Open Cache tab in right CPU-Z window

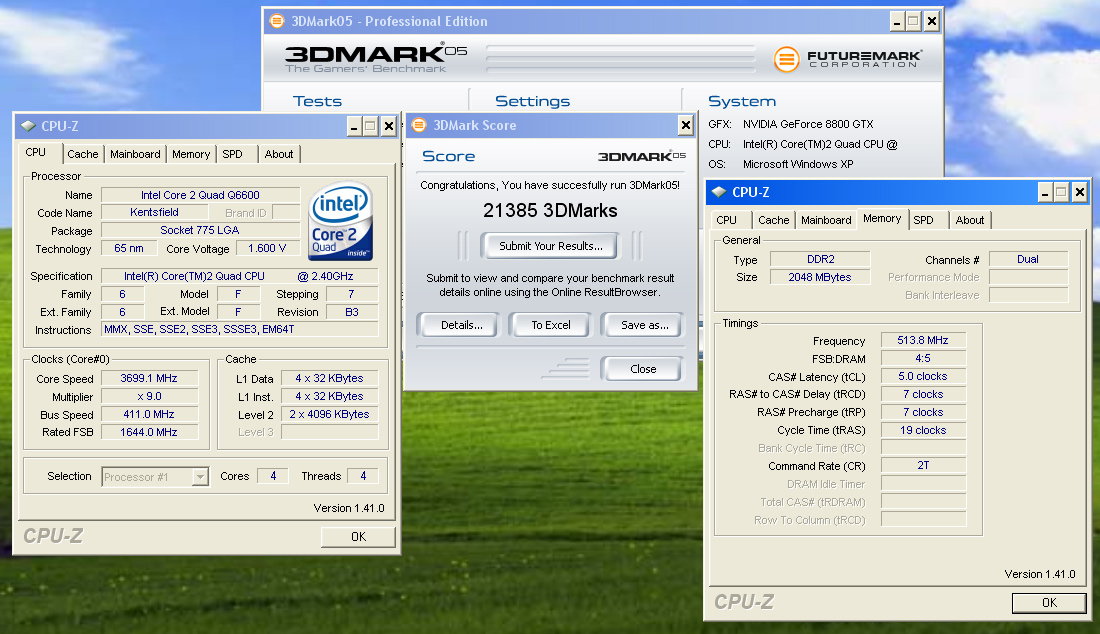click(773, 220)
